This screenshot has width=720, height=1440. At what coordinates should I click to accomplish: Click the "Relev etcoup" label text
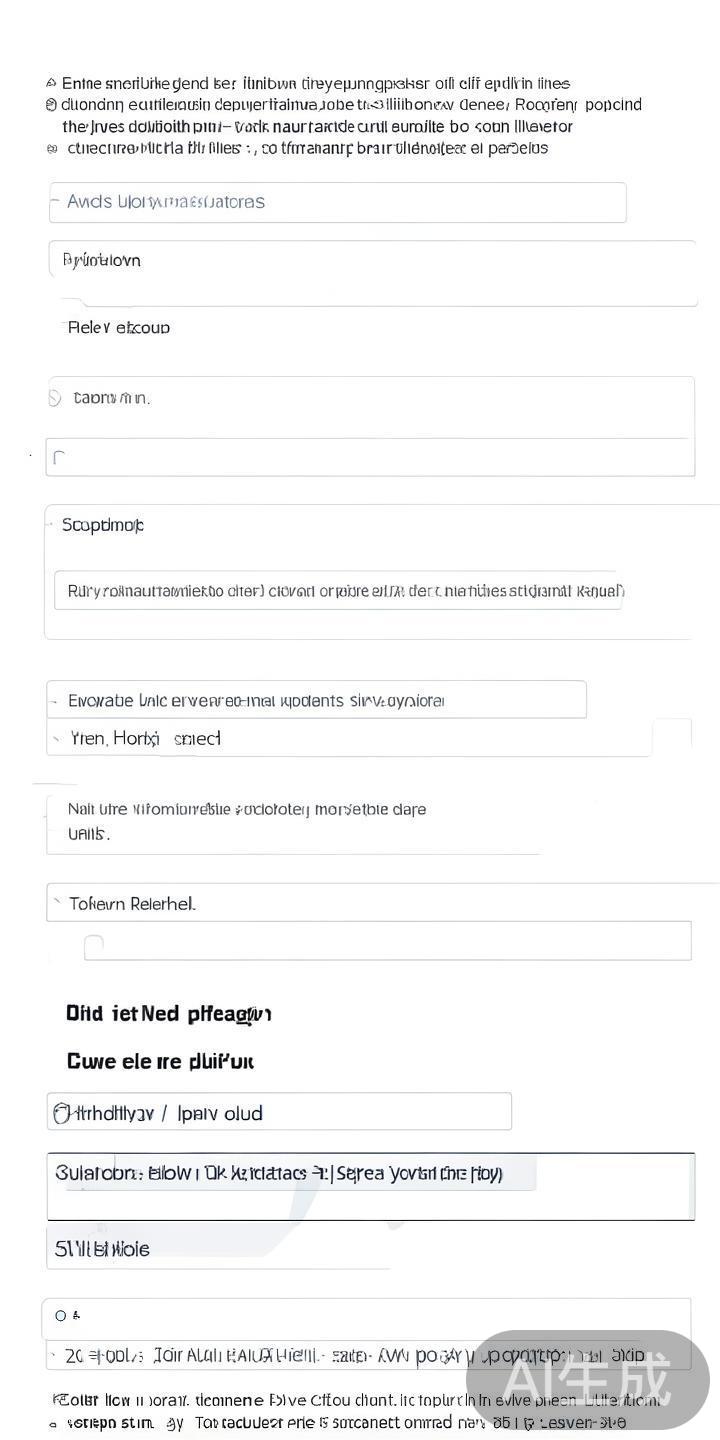[118, 327]
